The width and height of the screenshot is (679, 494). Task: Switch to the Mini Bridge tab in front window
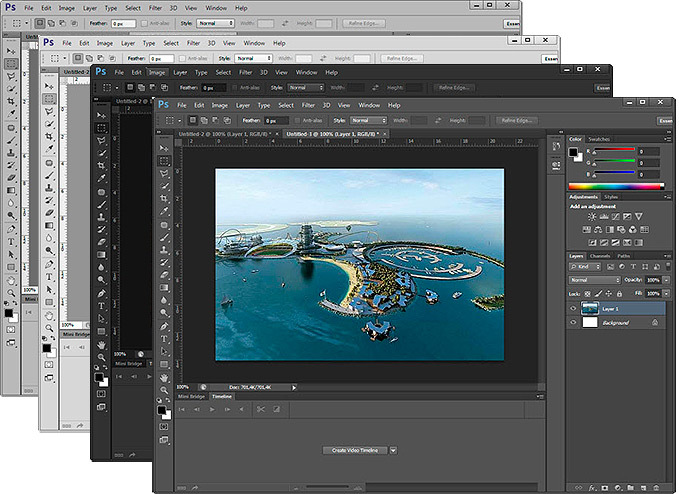pyautogui.click(x=191, y=396)
